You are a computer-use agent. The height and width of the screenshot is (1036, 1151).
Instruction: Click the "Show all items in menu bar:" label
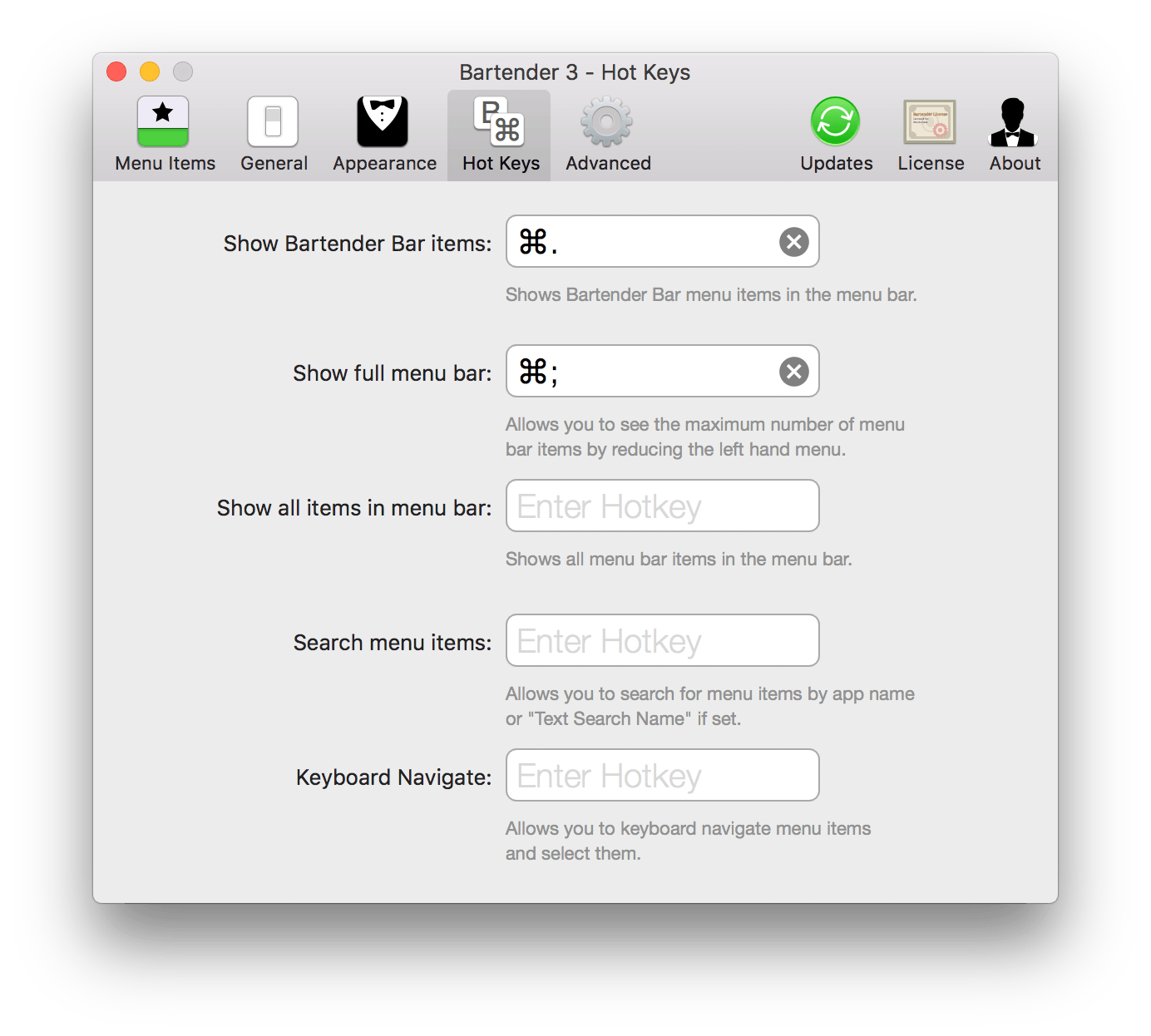tap(354, 508)
